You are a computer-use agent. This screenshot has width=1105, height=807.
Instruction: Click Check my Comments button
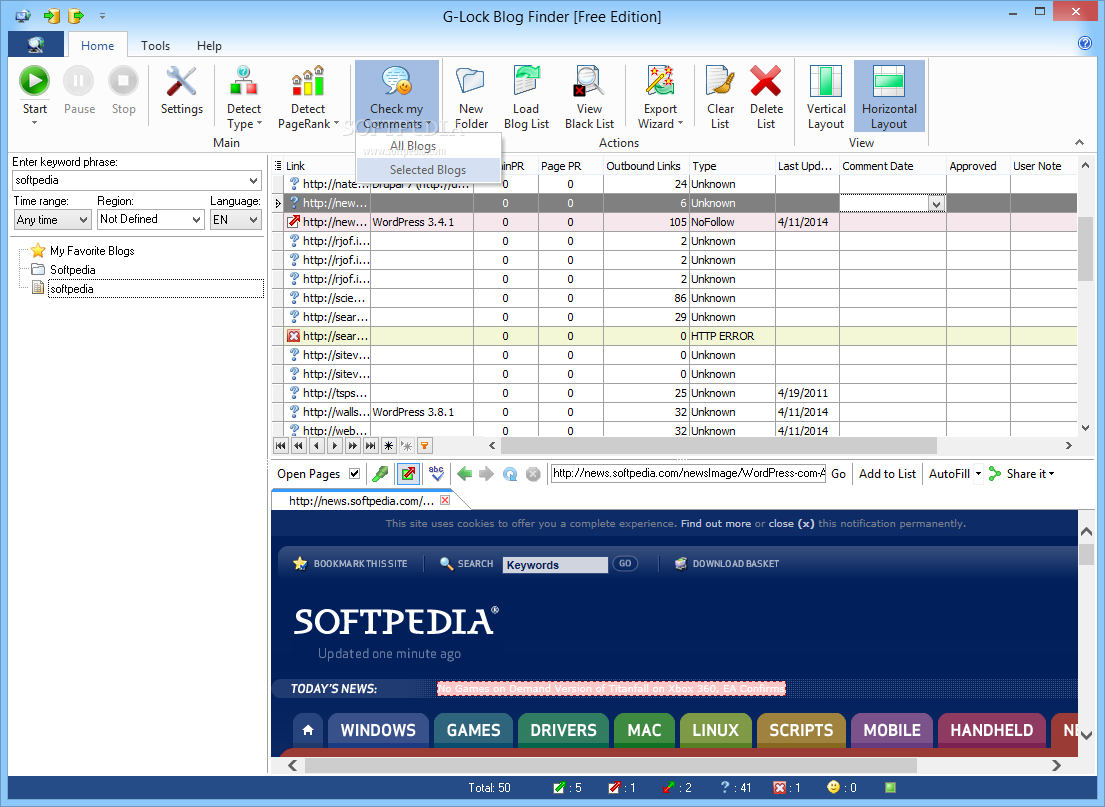pyautogui.click(x=397, y=96)
